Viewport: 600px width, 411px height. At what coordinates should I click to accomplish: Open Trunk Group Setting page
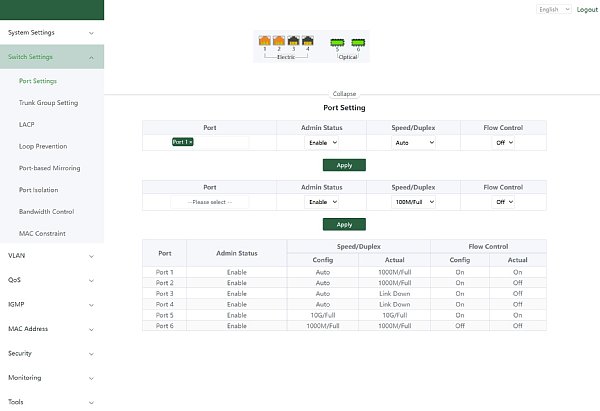[x=48, y=103]
